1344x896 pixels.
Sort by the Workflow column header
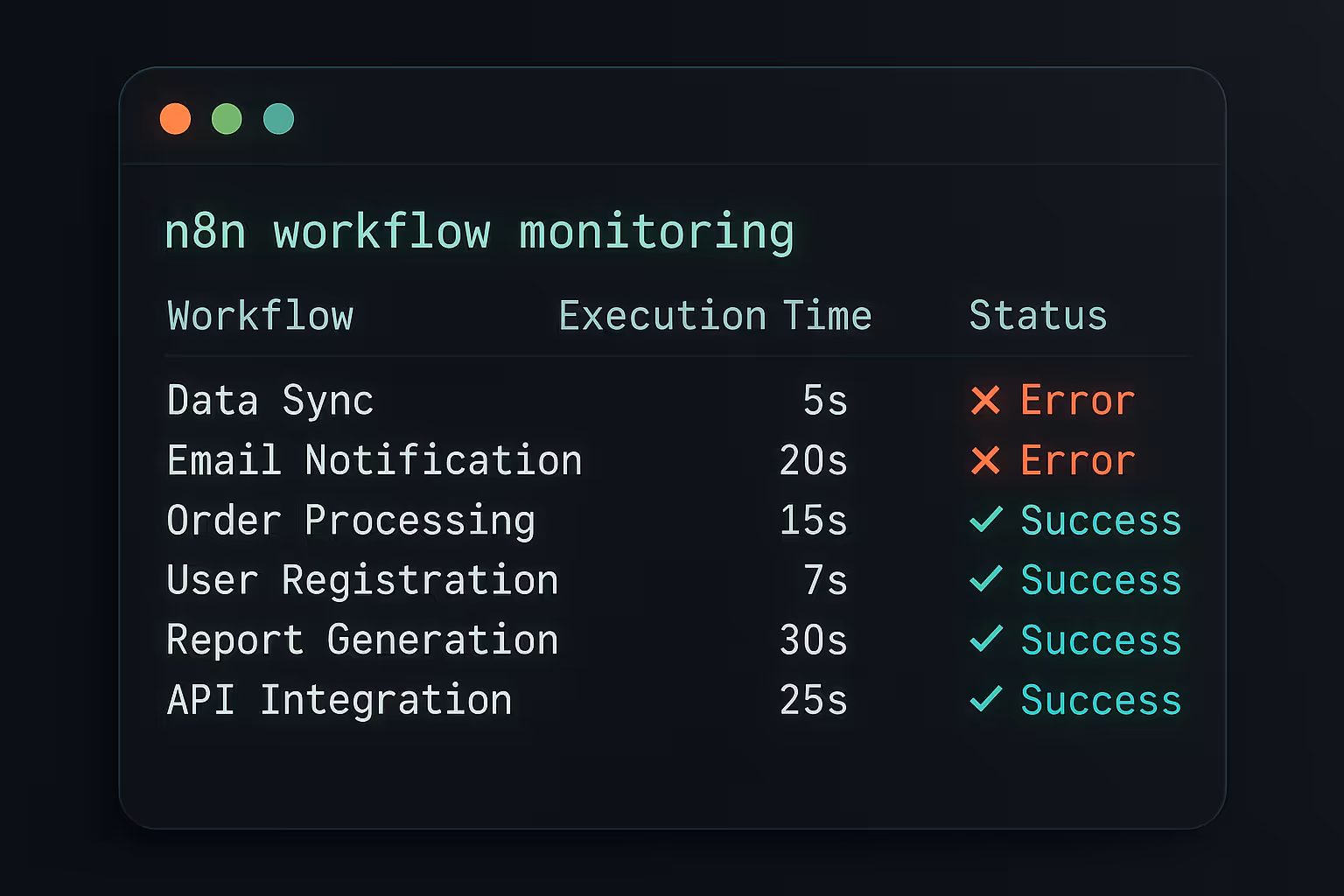click(260, 315)
